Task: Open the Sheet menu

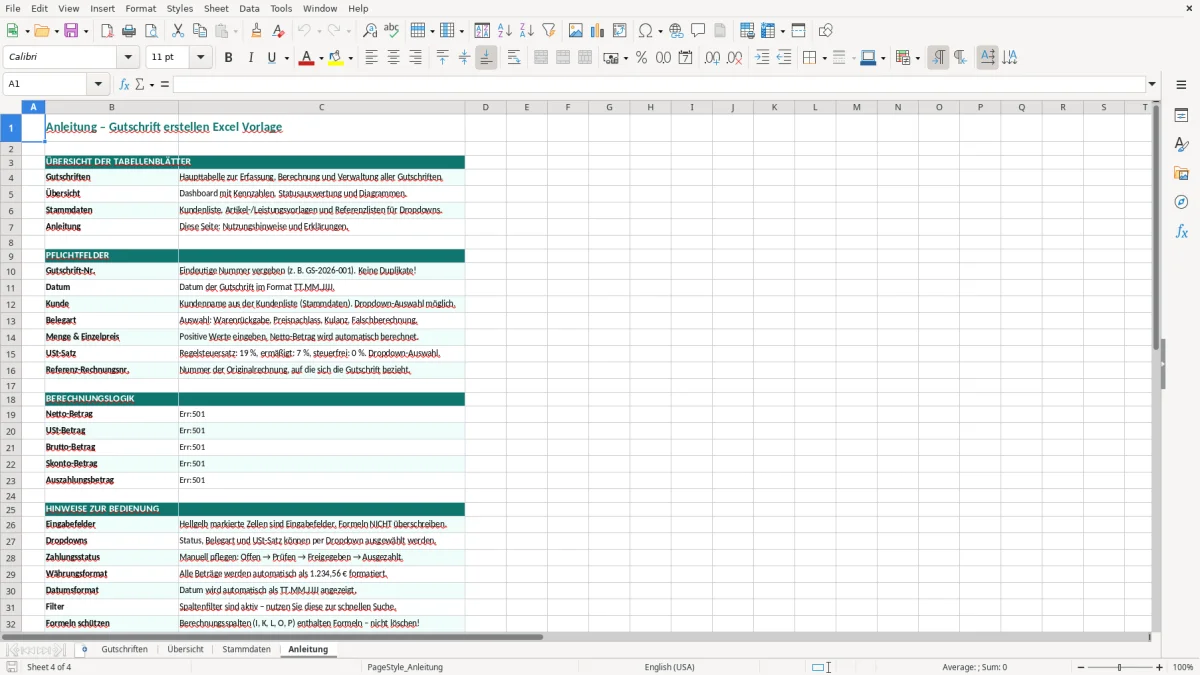Action: coord(216,8)
